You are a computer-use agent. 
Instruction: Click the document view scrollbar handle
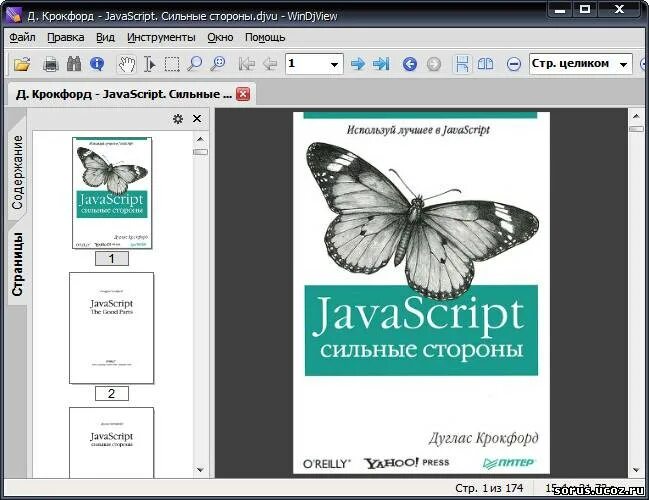(x=636, y=129)
